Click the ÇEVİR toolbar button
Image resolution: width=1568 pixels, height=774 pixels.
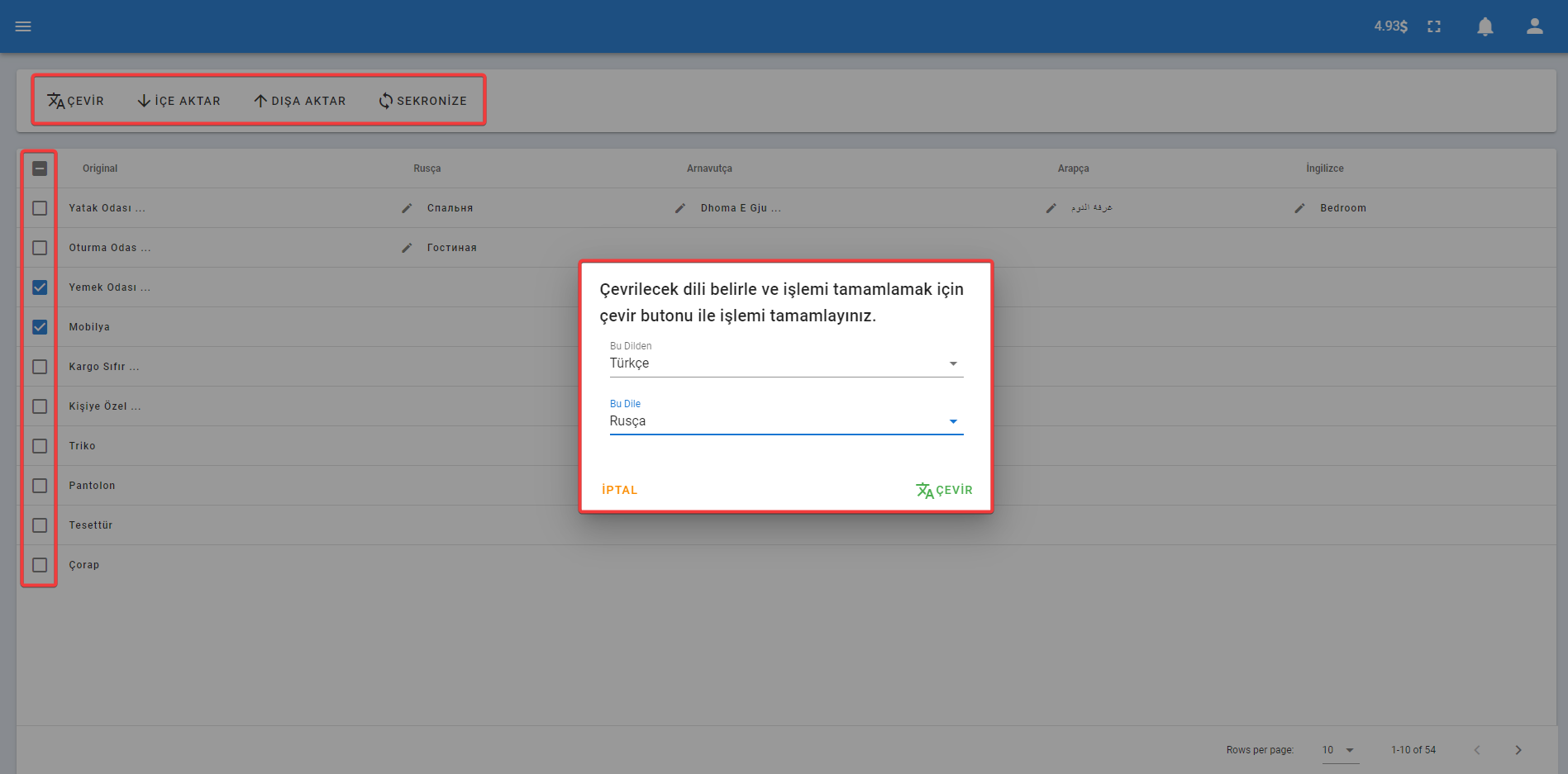[x=75, y=101]
